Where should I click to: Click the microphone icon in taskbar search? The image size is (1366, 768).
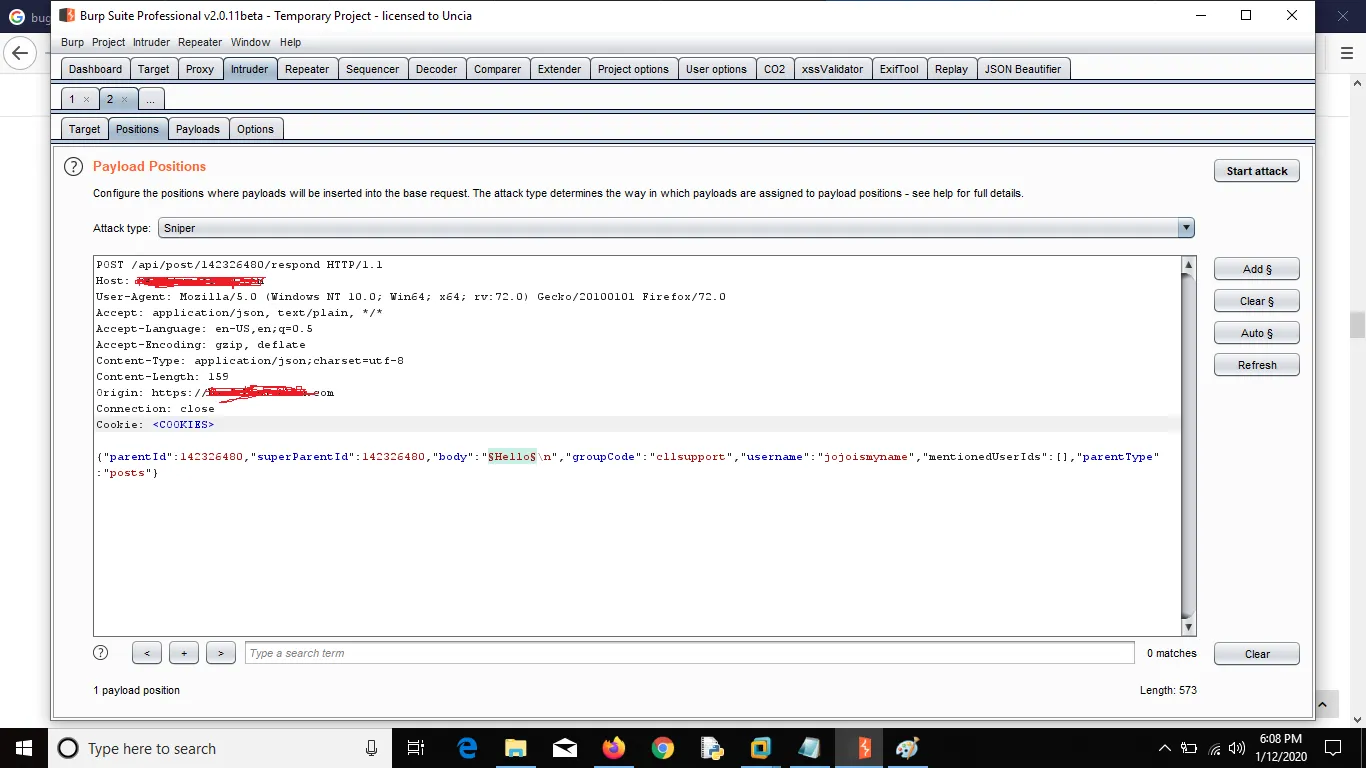[x=371, y=748]
